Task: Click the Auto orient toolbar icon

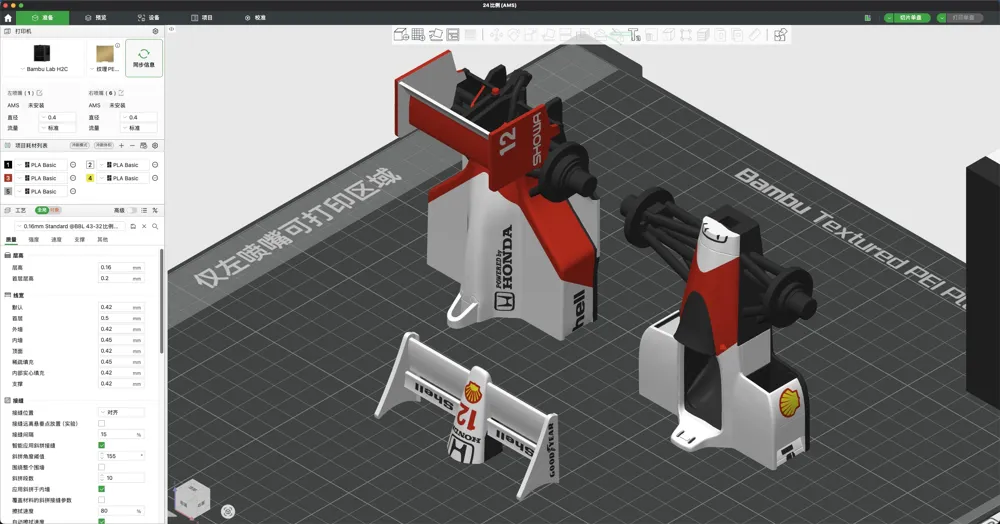Action: tap(436, 34)
